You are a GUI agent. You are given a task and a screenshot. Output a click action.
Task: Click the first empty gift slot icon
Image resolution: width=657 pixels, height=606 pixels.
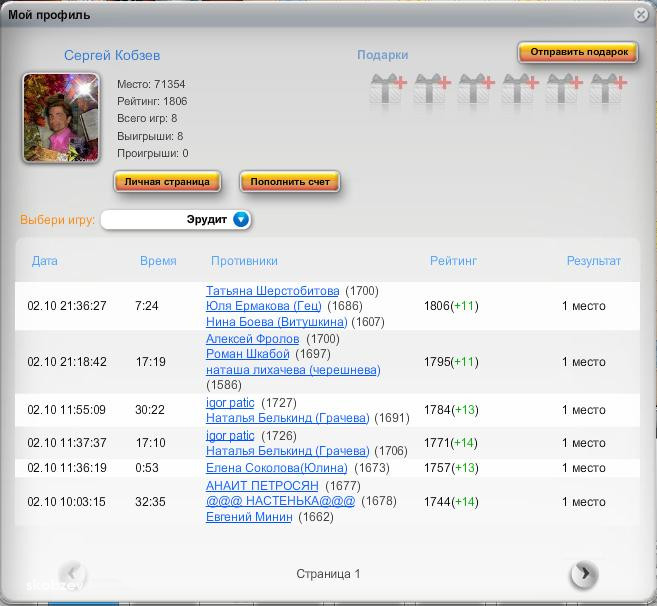(386, 89)
